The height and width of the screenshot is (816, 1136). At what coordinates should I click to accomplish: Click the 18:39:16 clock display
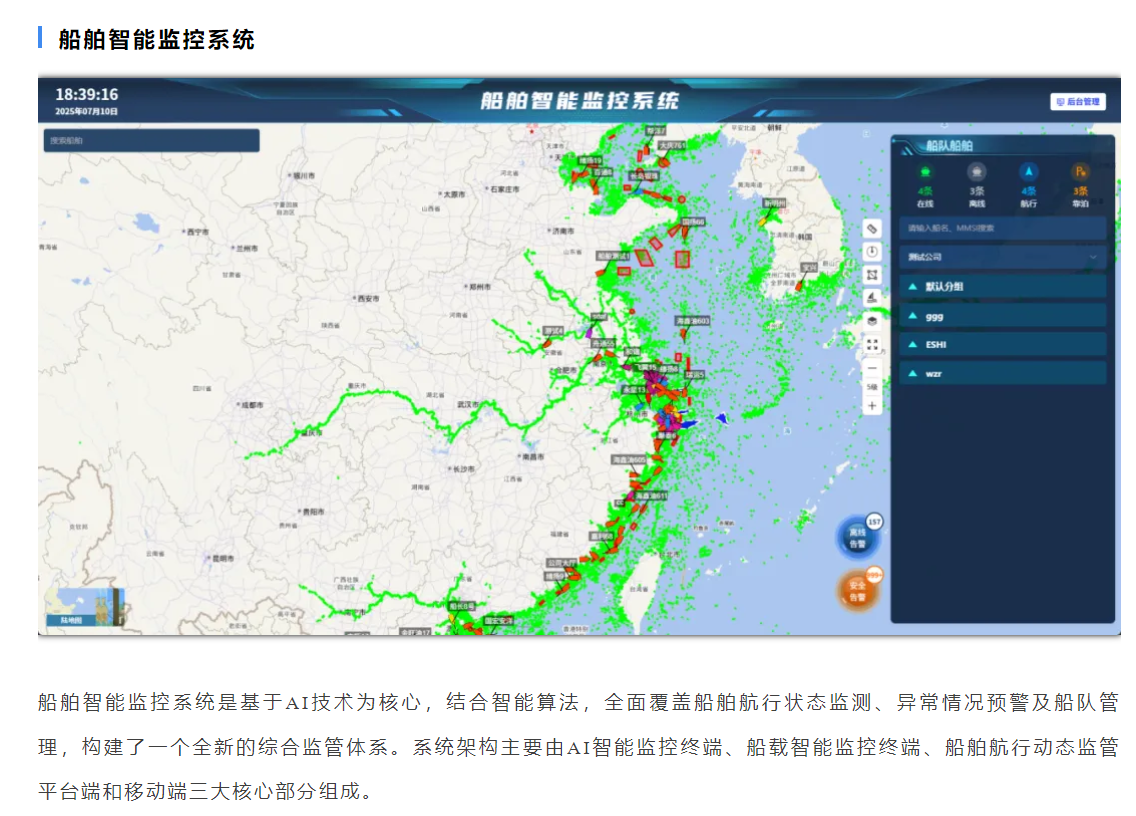pyautogui.click(x=87, y=95)
